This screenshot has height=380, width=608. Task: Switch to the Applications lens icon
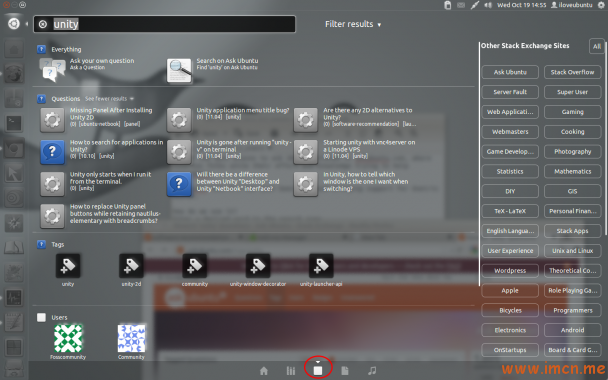(291, 371)
